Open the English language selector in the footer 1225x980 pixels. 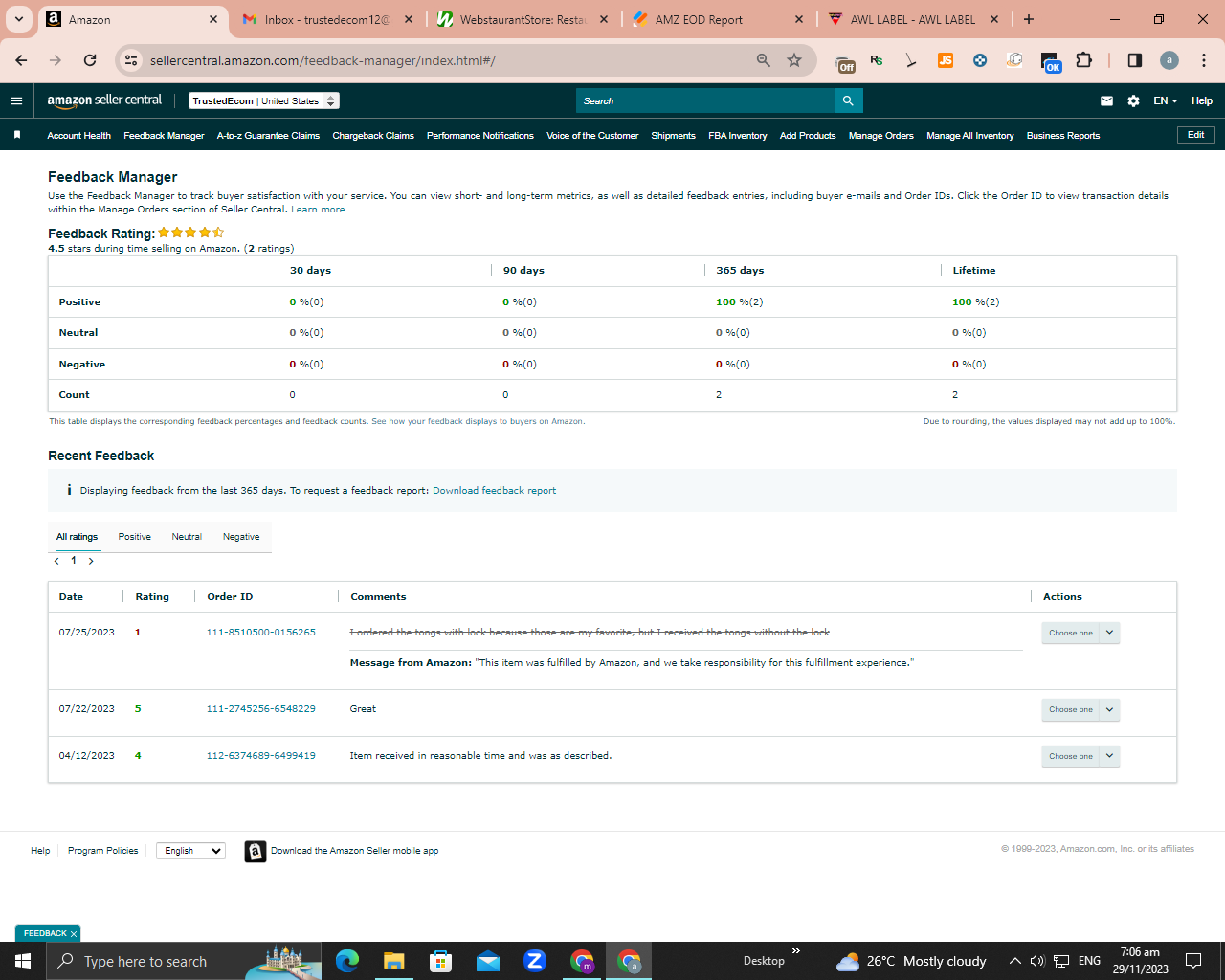pyautogui.click(x=190, y=851)
